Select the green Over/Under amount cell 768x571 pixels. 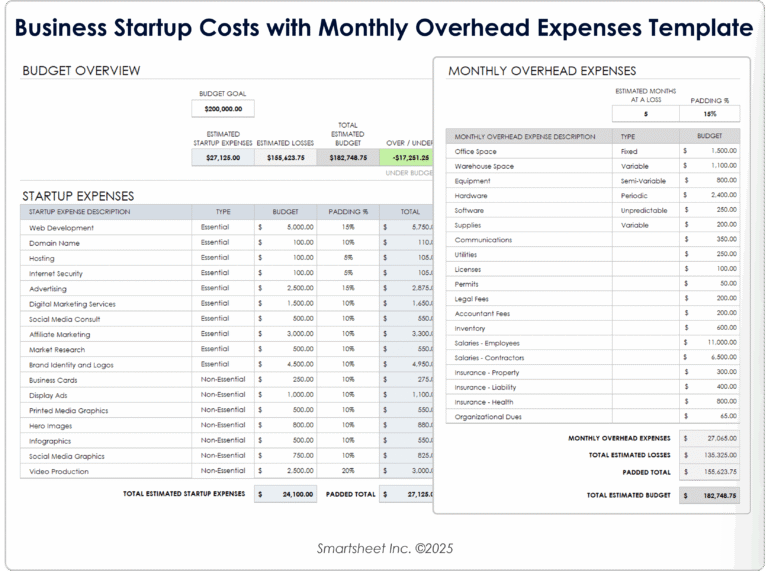(408, 157)
